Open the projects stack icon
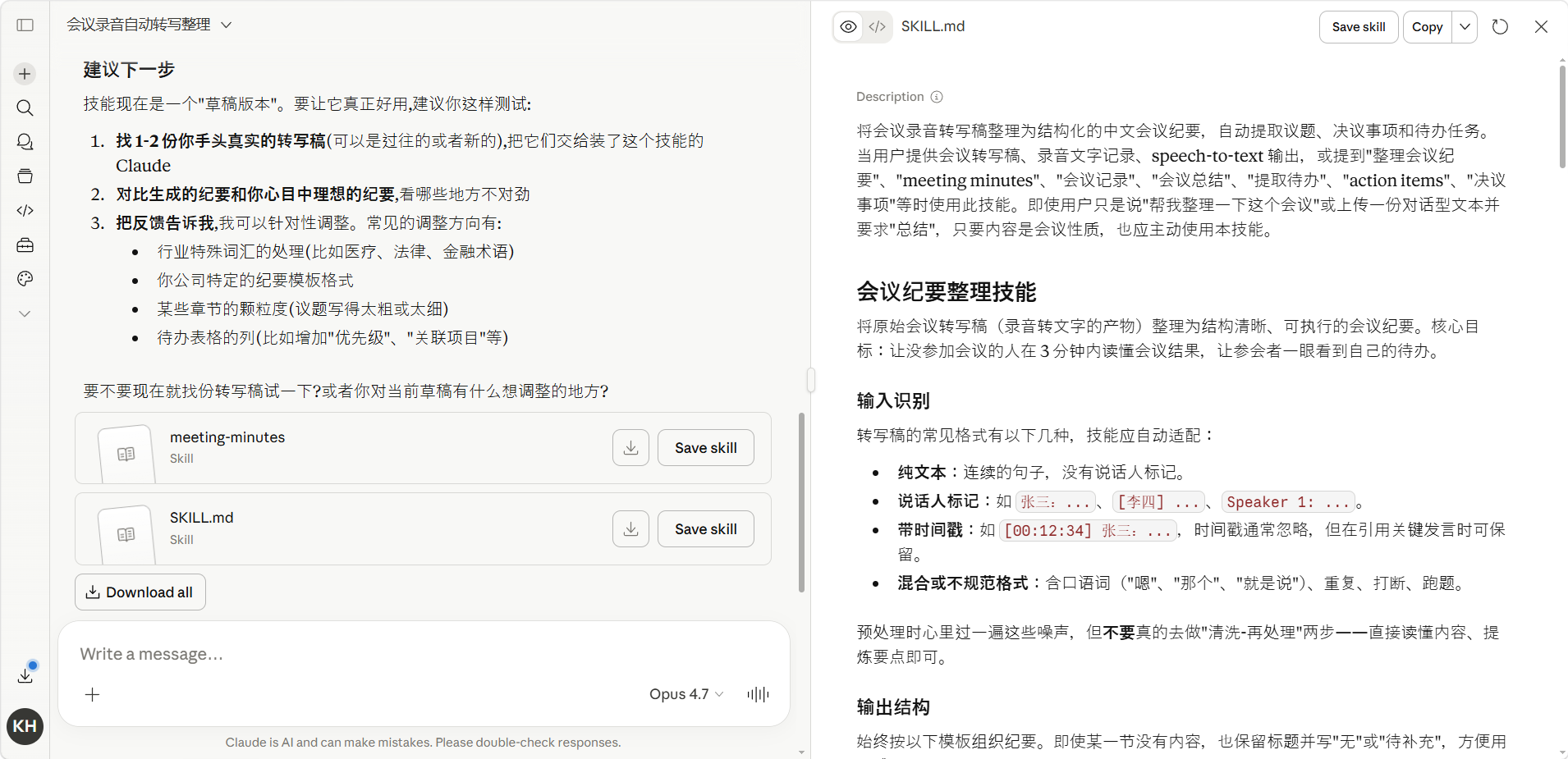1568x759 pixels. [25, 176]
